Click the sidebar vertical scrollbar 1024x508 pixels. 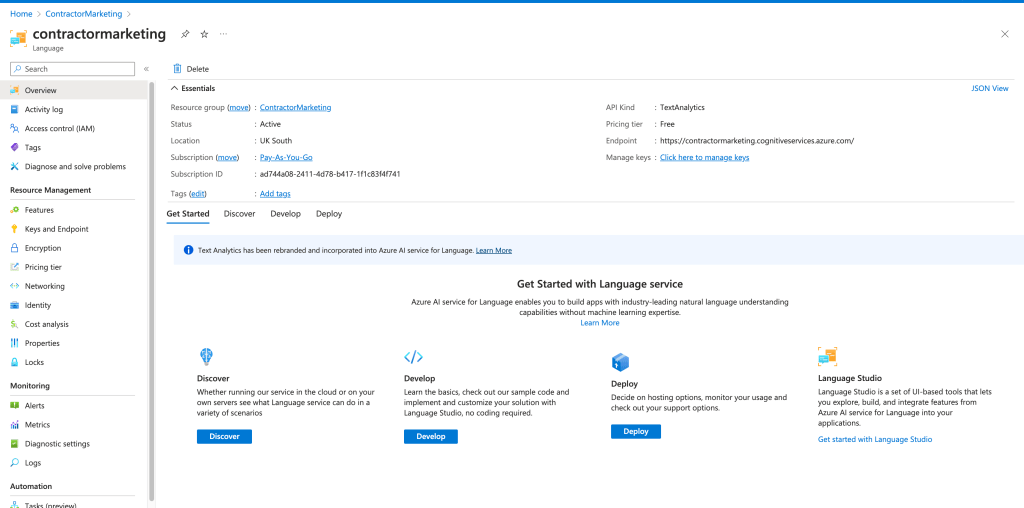[152, 291]
